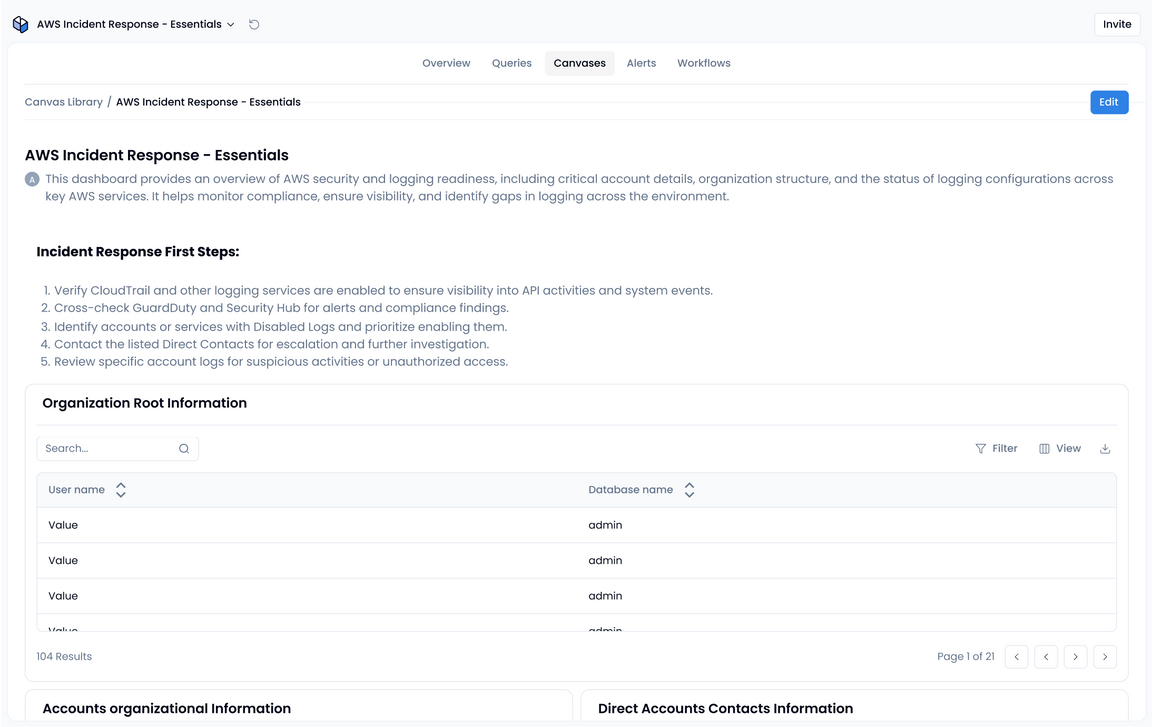This screenshot has height=727, width=1152.
Task: Click the 'User name' column header text
Action: tap(76, 490)
